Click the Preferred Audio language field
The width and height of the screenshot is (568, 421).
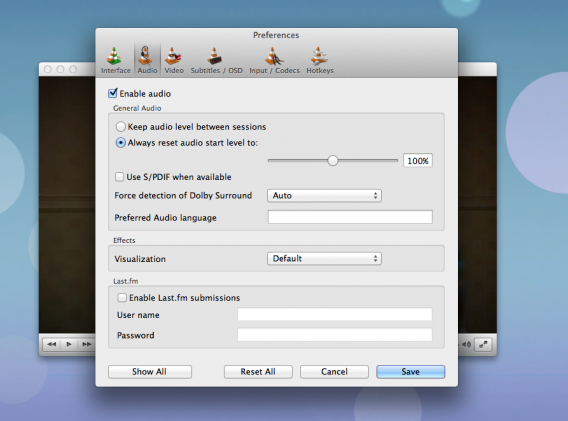[x=350, y=217]
